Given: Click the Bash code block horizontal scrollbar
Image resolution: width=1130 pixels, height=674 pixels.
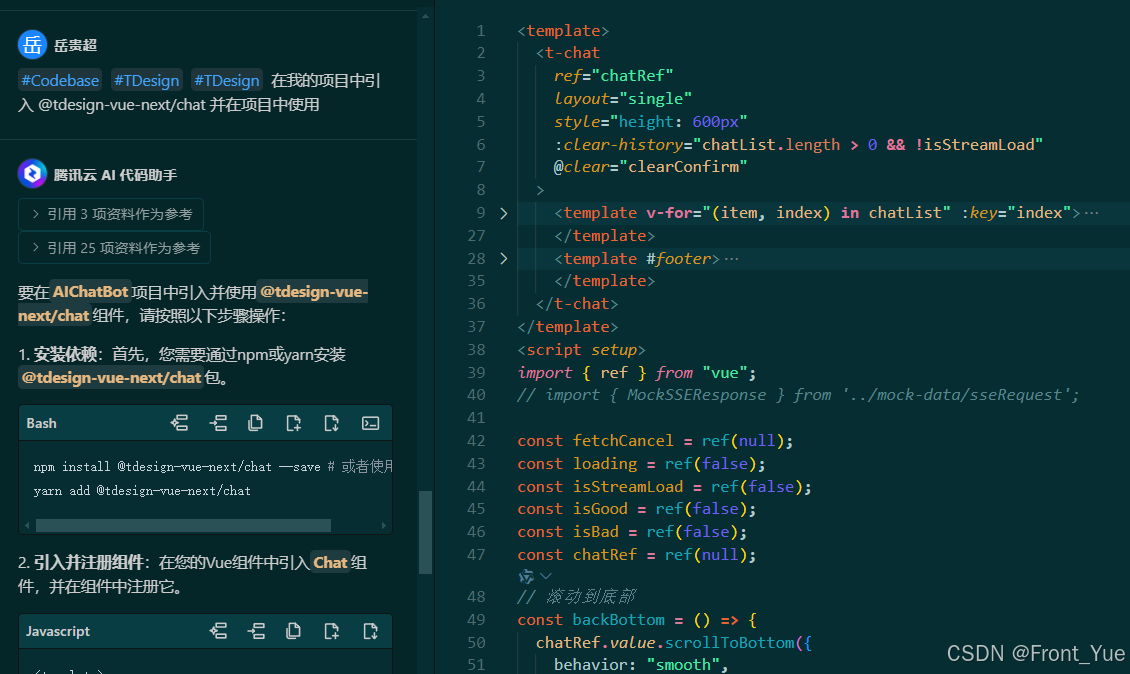Looking at the screenshot, I should click(183, 526).
